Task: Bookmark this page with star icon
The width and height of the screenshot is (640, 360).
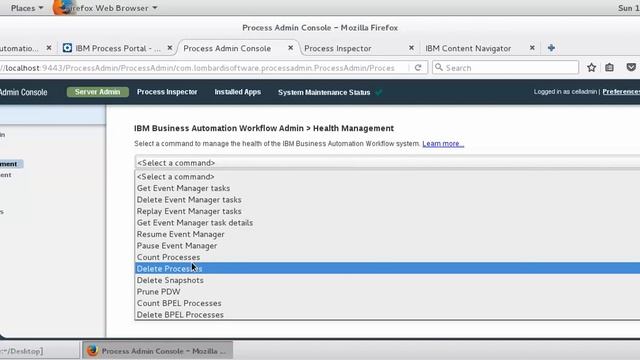Action: [591, 68]
